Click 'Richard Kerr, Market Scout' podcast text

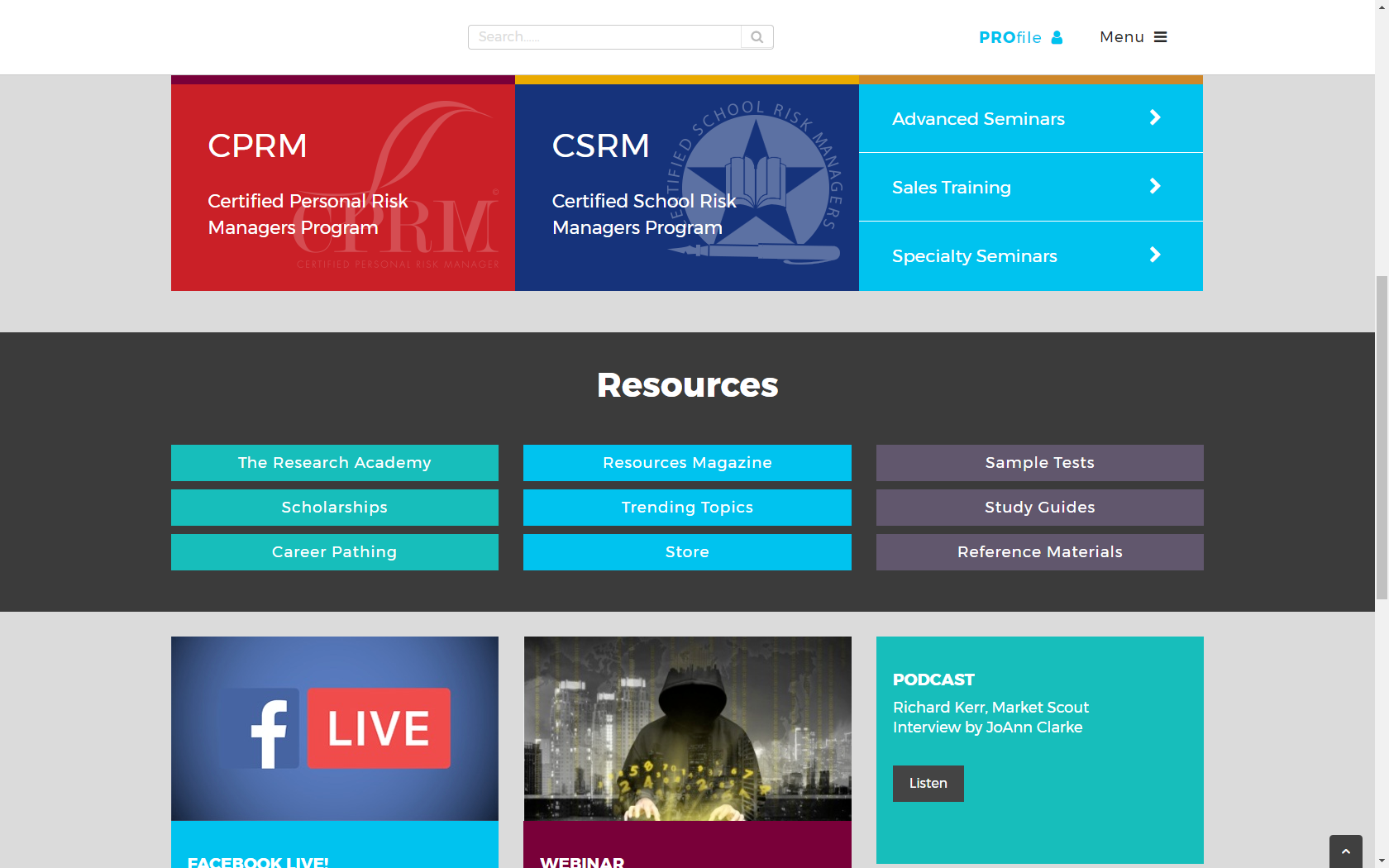[990, 708]
